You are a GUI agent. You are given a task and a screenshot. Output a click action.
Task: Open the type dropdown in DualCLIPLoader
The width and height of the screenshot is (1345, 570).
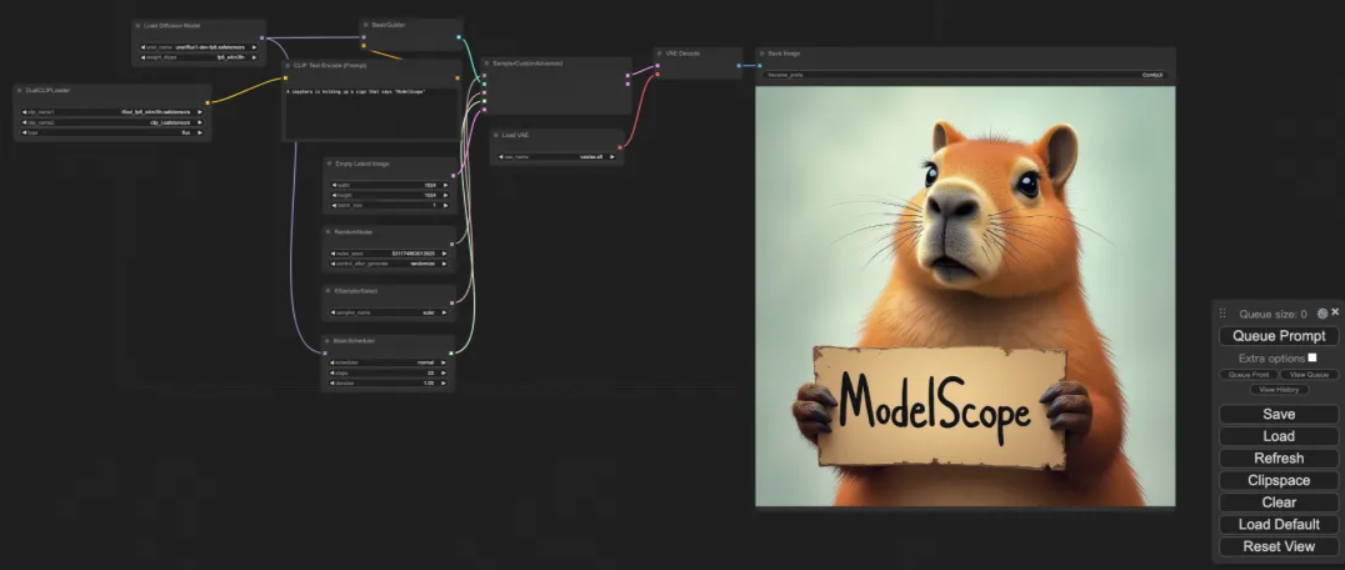(112, 132)
